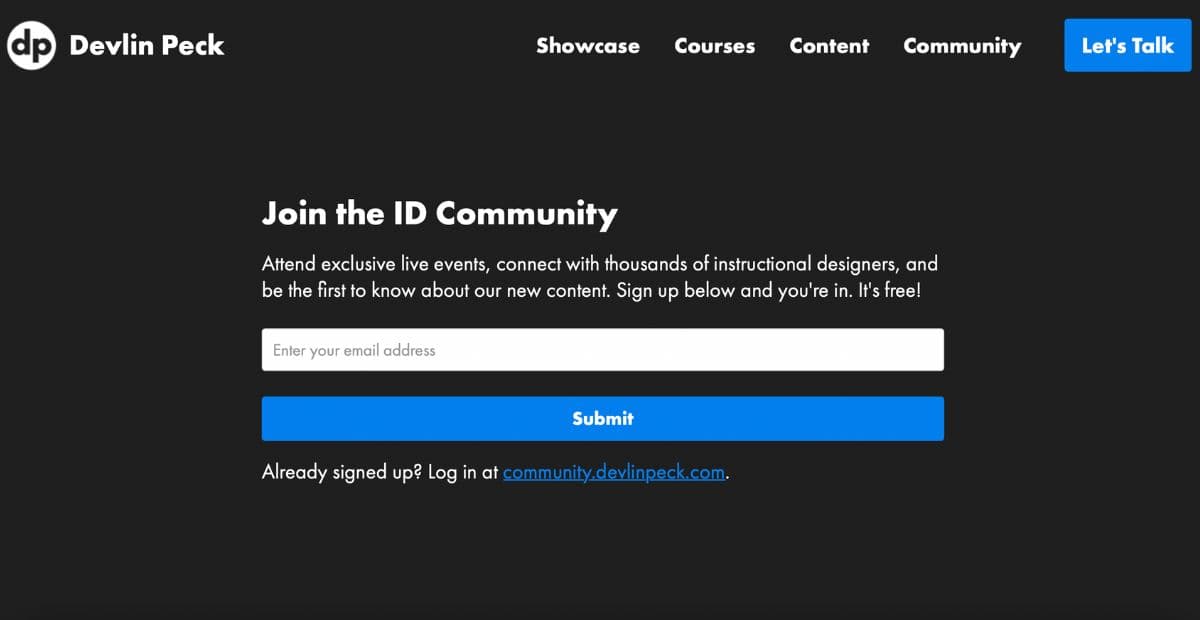
Task: Click the Log in at text
Action: click(463, 472)
